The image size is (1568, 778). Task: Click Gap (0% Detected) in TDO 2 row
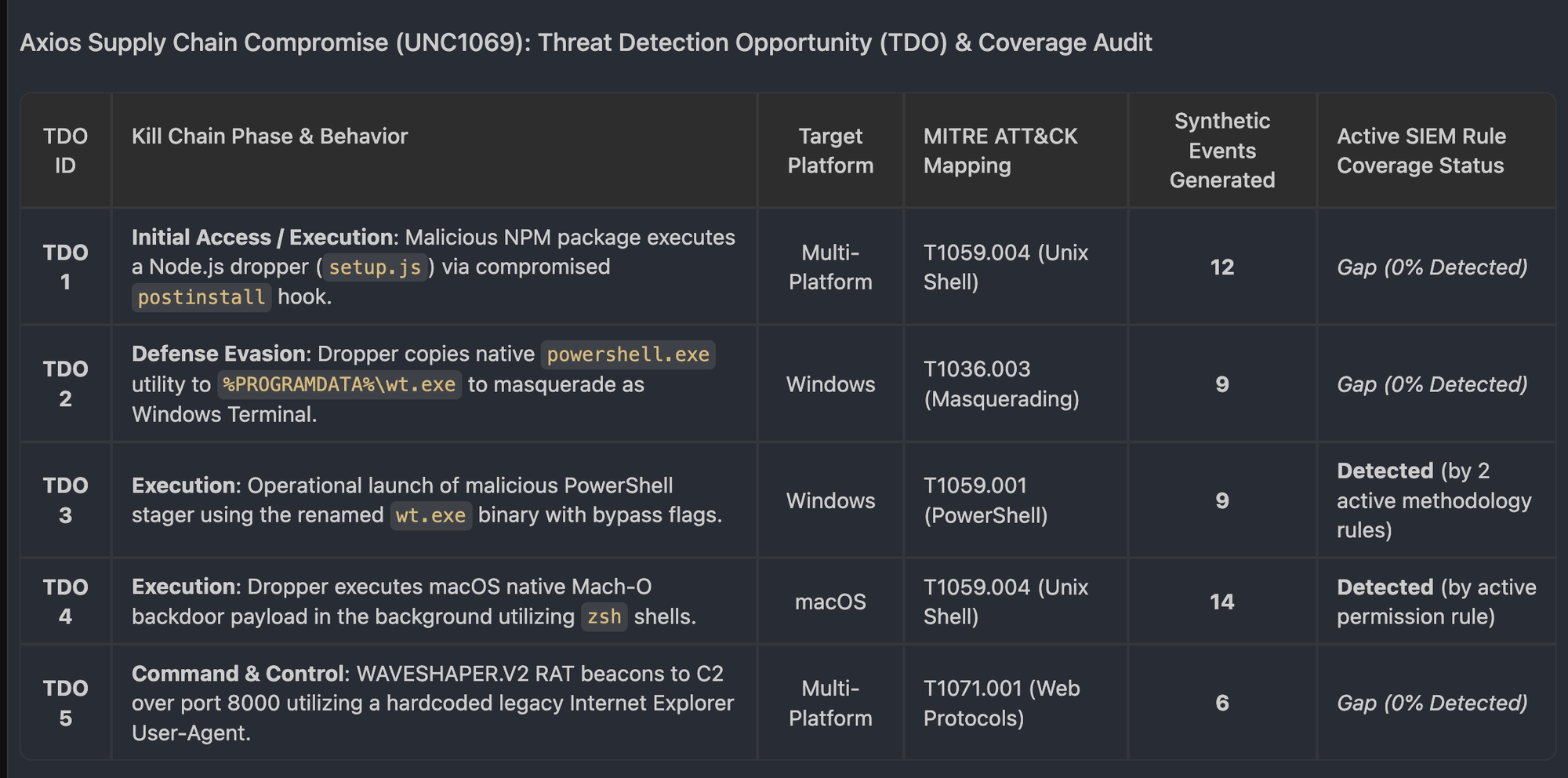1432,384
